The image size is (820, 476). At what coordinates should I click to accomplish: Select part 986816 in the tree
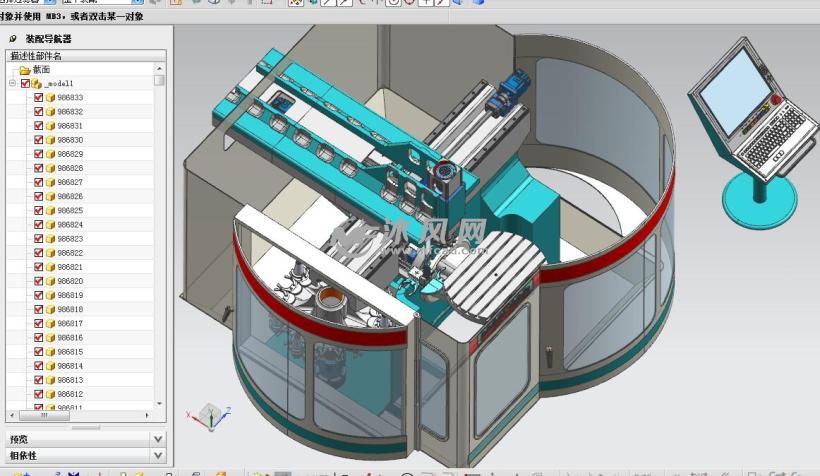coord(70,338)
